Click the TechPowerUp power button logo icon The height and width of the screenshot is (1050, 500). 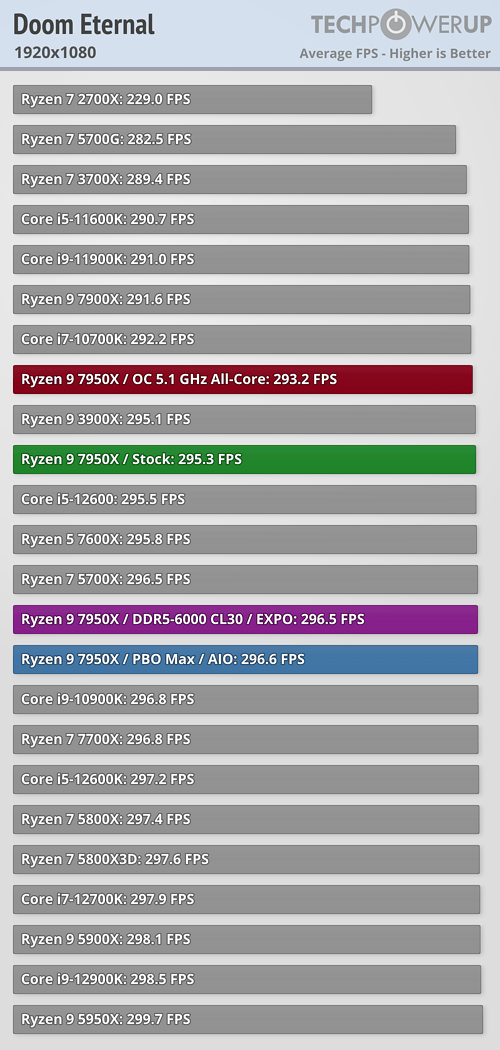(x=397, y=25)
